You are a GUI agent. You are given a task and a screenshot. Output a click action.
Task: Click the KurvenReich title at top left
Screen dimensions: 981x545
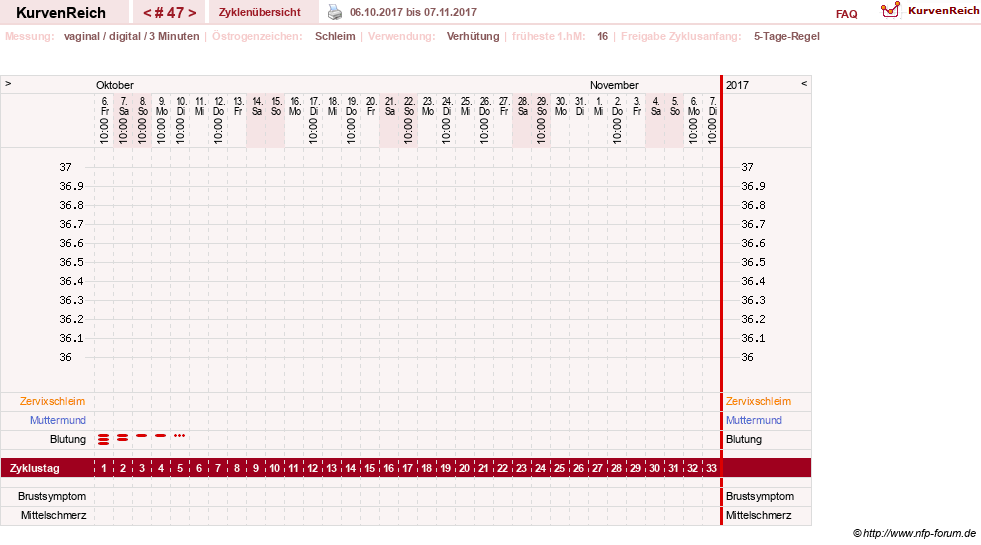pos(61,13)
